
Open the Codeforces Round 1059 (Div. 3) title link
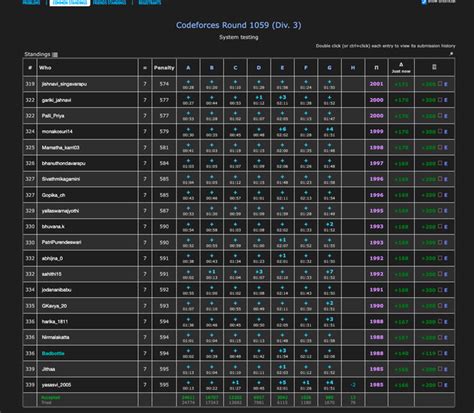click(x=239, y=25)
